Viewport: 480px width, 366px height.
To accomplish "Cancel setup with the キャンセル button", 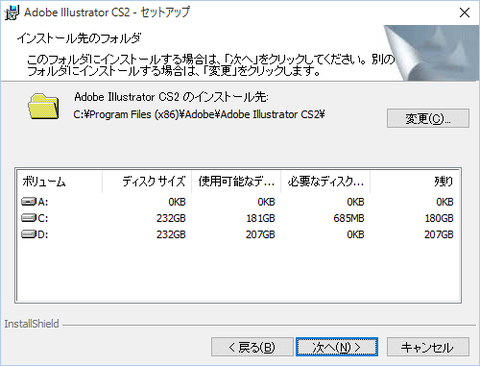I will pyautogui.click(x=428, y=347).
